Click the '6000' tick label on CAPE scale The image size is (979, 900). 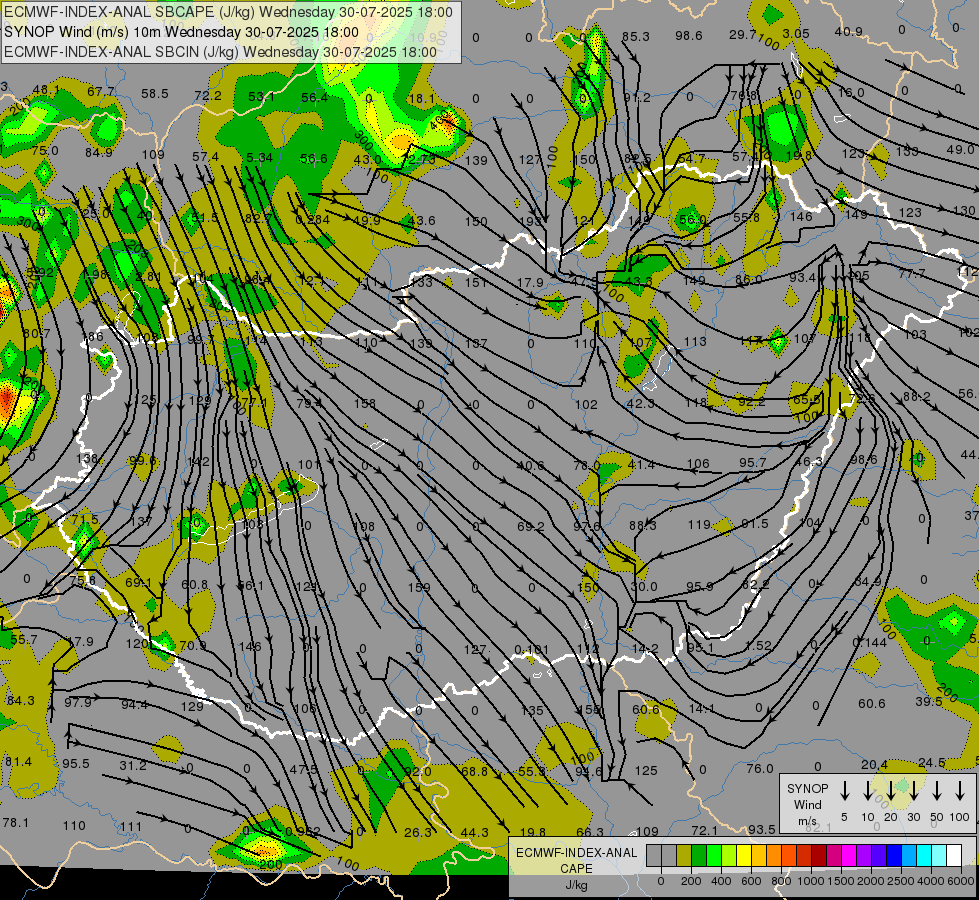tap(961, 881)
